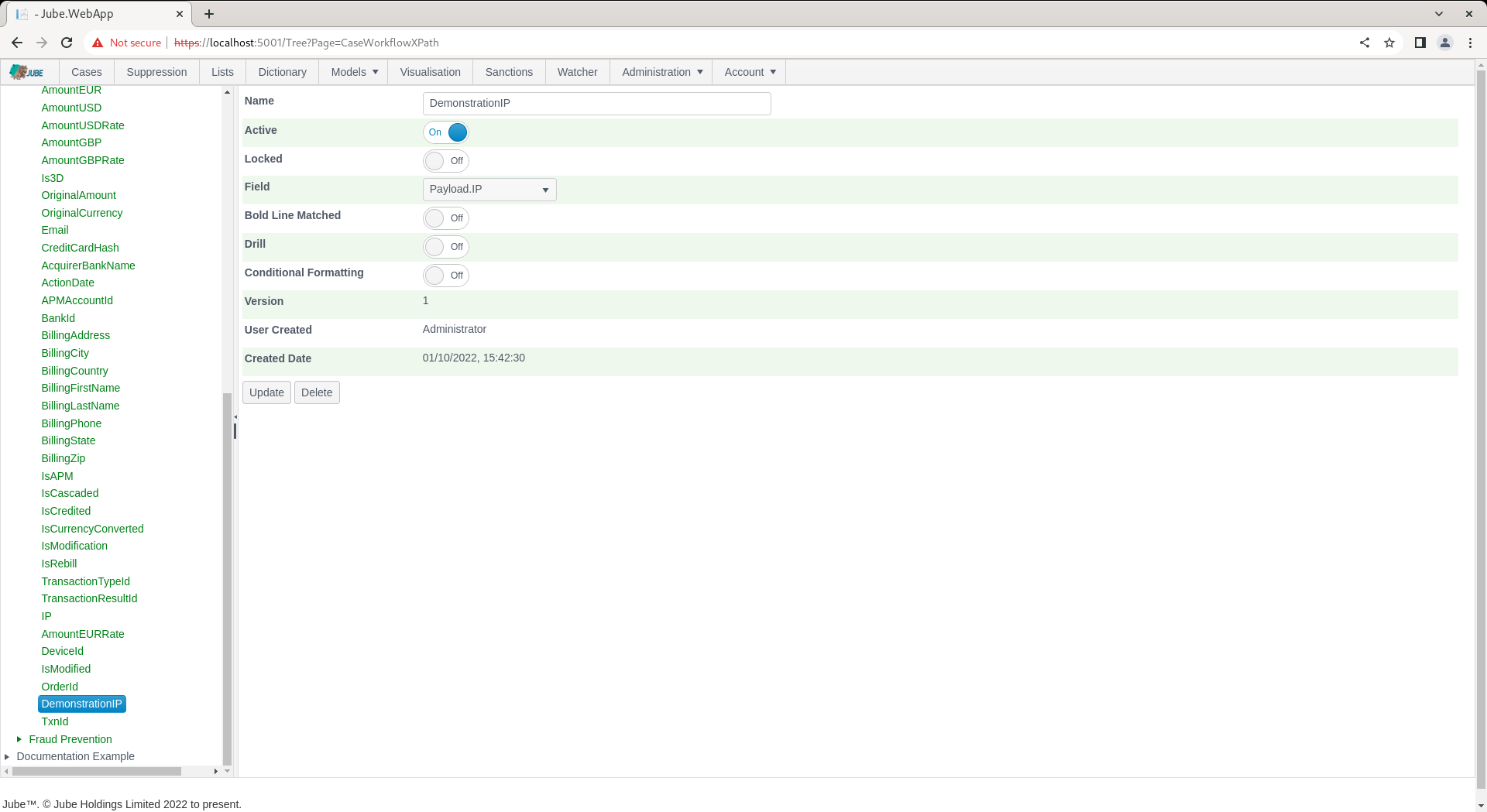Viewport: 1487px width, 812px height.
Task: Go back using the browser back arrow
Action: pos(17,43)
